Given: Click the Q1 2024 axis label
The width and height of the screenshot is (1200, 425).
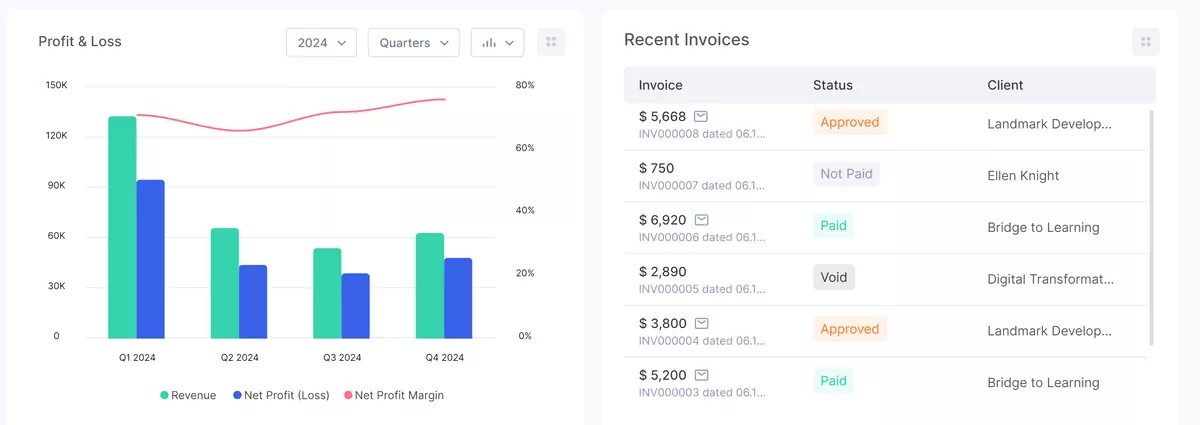Looking at the screenshot, I should (137, 358).
